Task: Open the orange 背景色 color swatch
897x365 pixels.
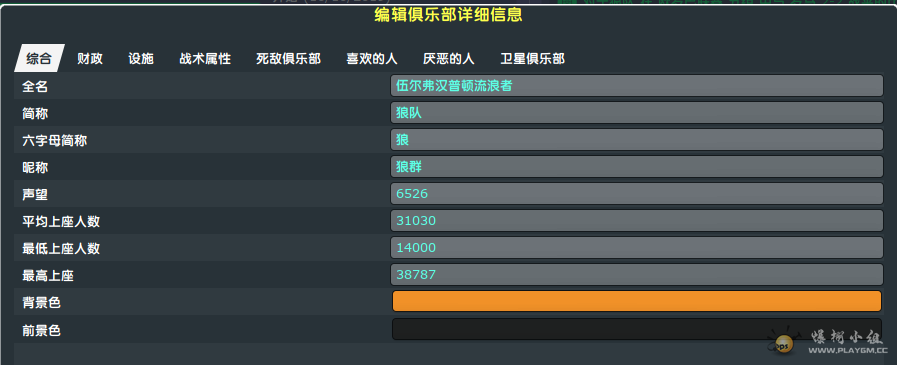Action: point(637,301)
